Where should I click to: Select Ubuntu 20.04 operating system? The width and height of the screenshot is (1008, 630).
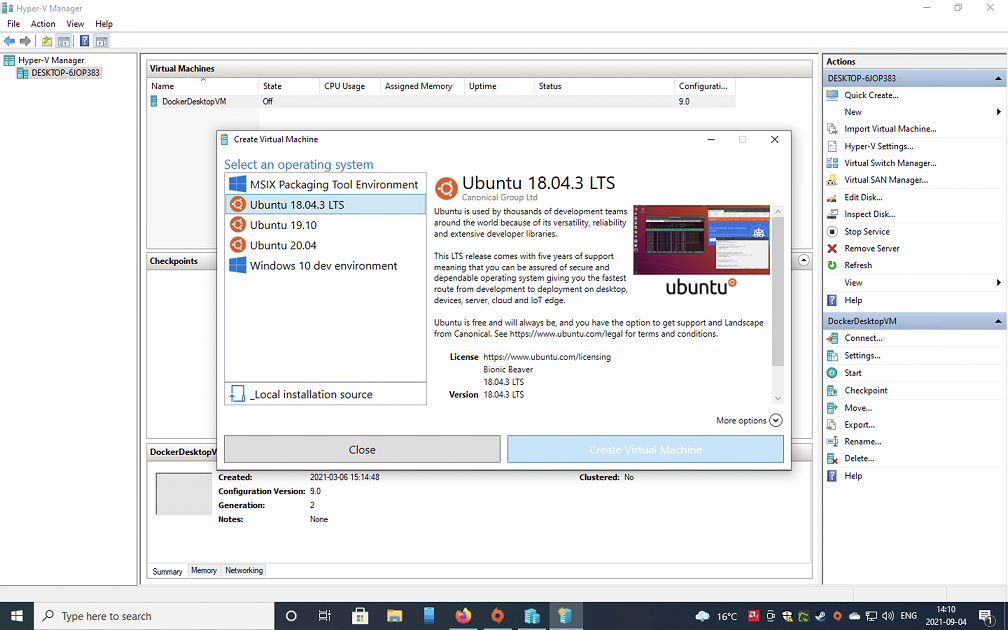tap(325, 245)
